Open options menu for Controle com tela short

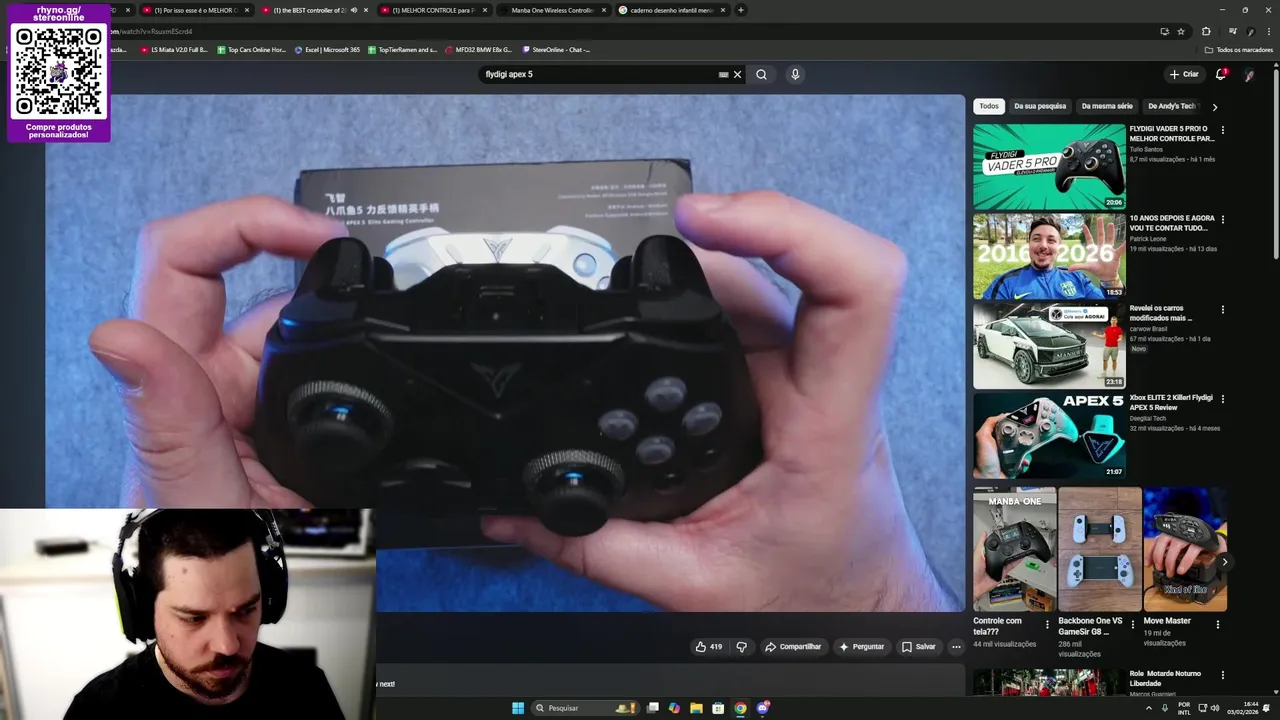coord(1048,624)
